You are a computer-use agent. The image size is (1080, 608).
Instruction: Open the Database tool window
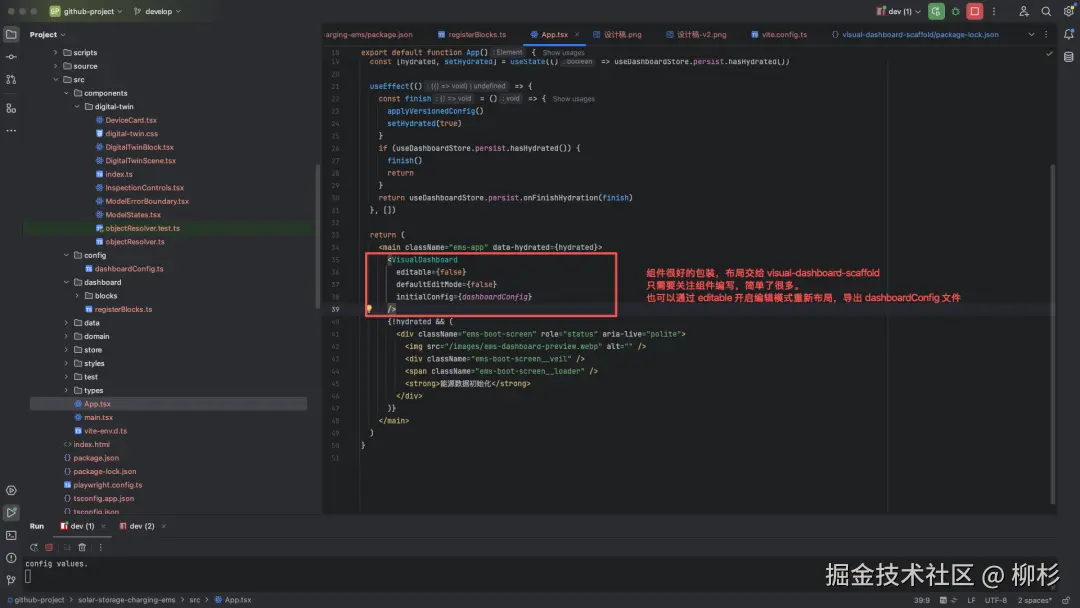click(x=1068, y=57)
